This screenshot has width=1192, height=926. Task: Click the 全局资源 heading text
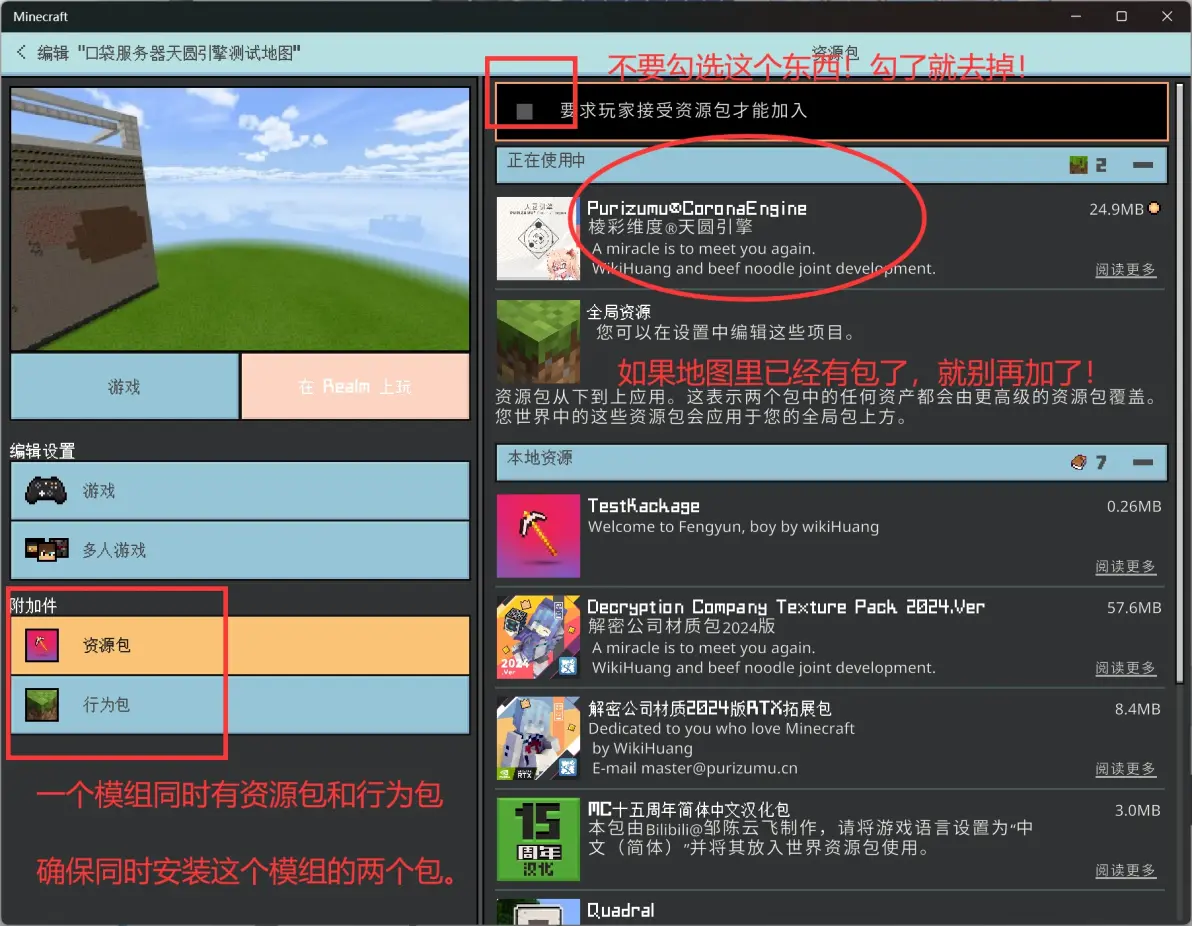click(x=619, y=312)
